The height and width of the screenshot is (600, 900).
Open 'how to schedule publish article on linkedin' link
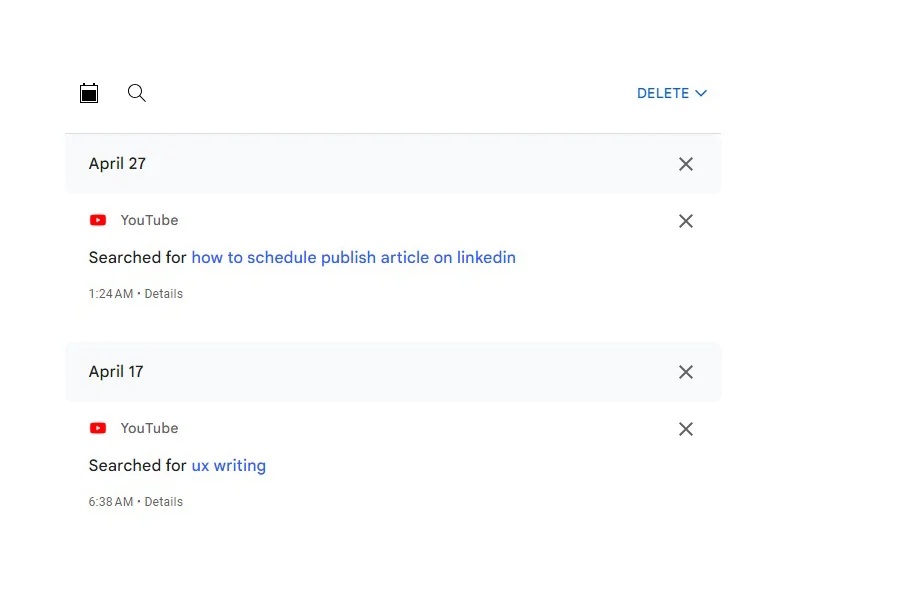354,258
